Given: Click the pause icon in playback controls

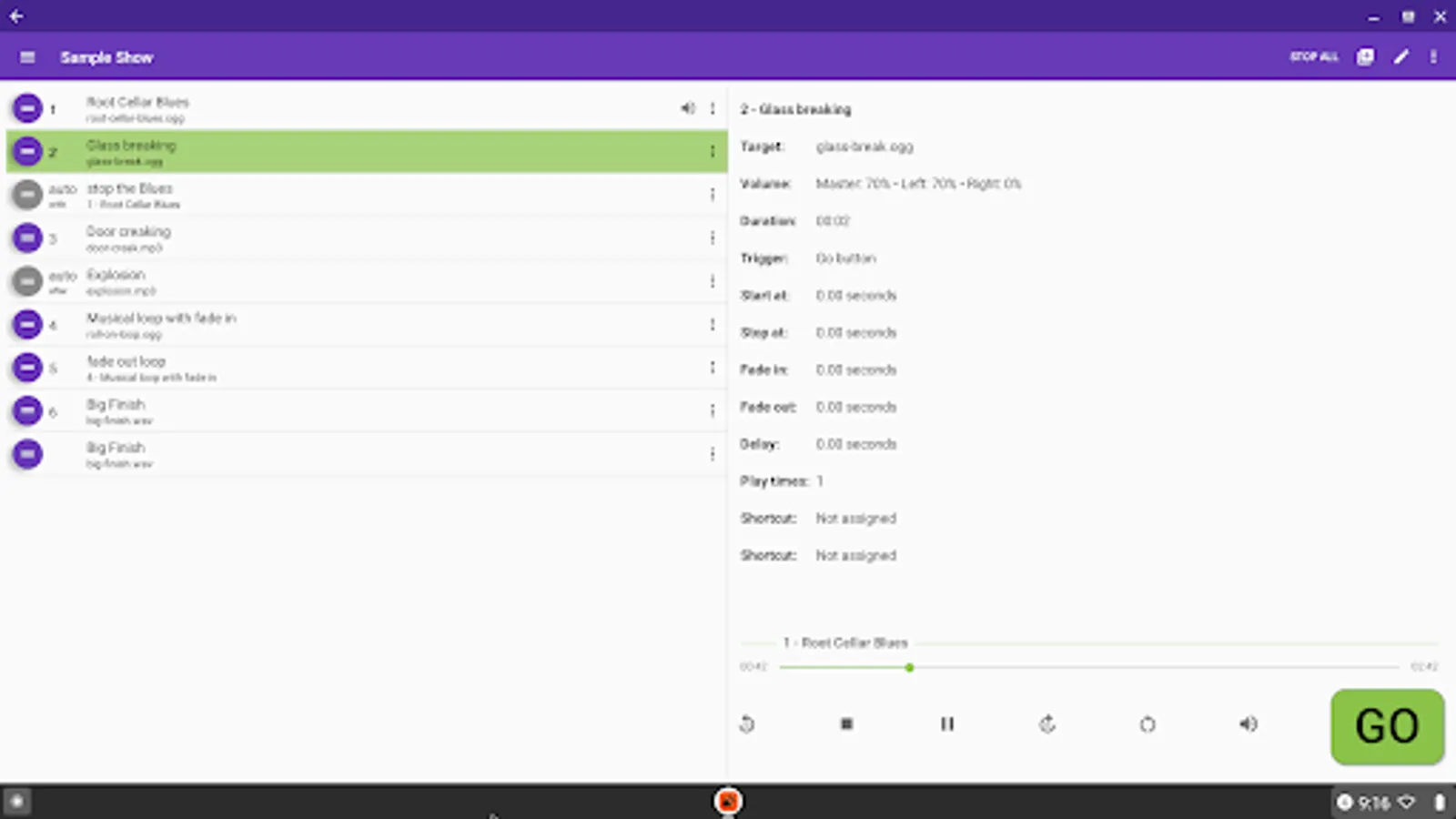Looking at the screenshot, I should pos(947,724).
